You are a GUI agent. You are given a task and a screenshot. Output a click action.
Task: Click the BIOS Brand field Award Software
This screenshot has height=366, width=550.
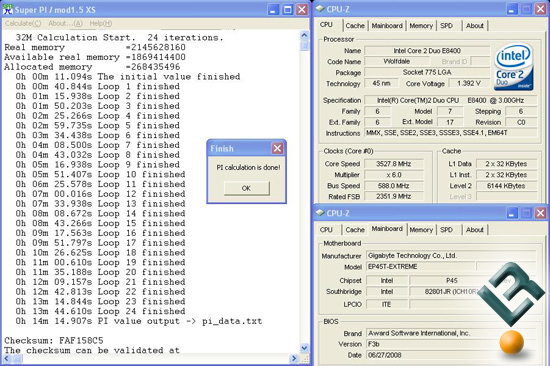tap(451, 333)
